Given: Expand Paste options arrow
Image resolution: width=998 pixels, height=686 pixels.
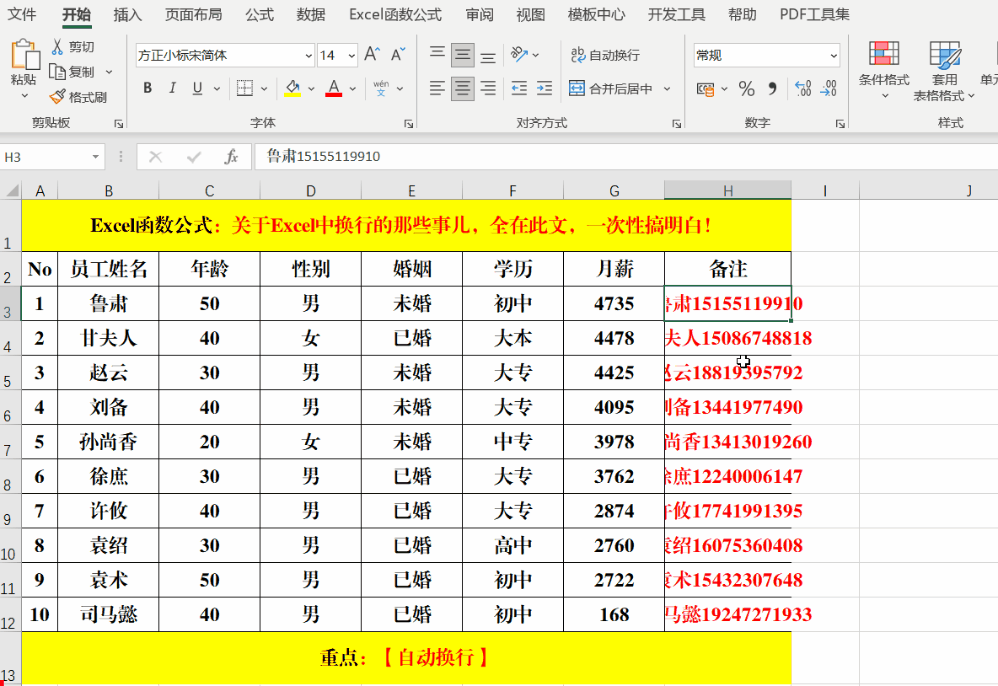Looking at the screenshot, I should coord(24,95).
